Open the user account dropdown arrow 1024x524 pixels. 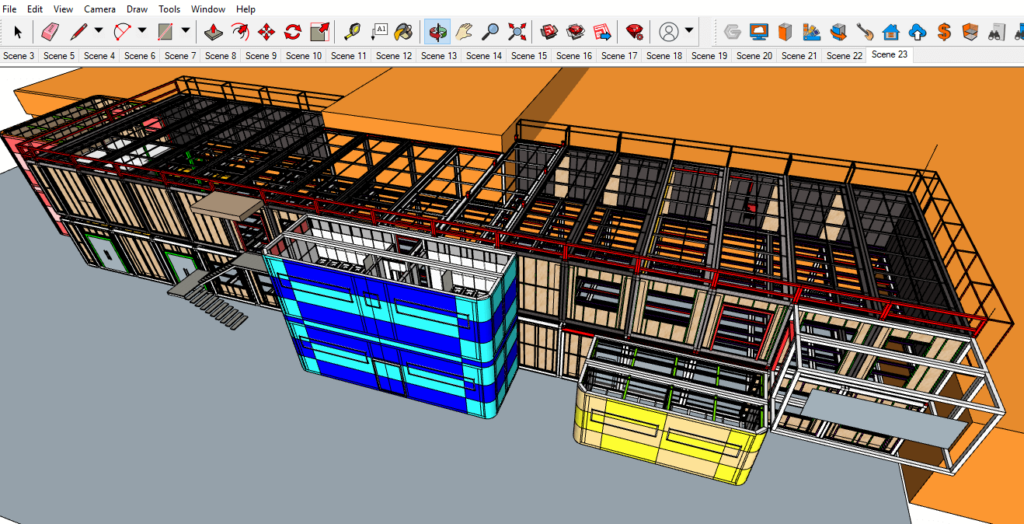pyautogui.click(x=689, y=31)
